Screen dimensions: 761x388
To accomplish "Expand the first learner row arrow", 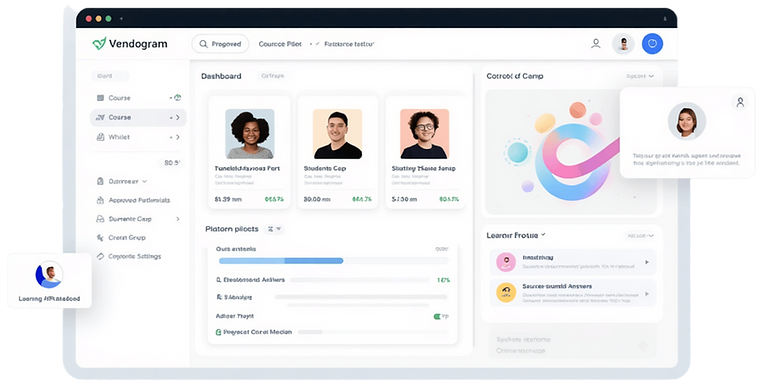I will pyautogui.click(x=646, y=262).
